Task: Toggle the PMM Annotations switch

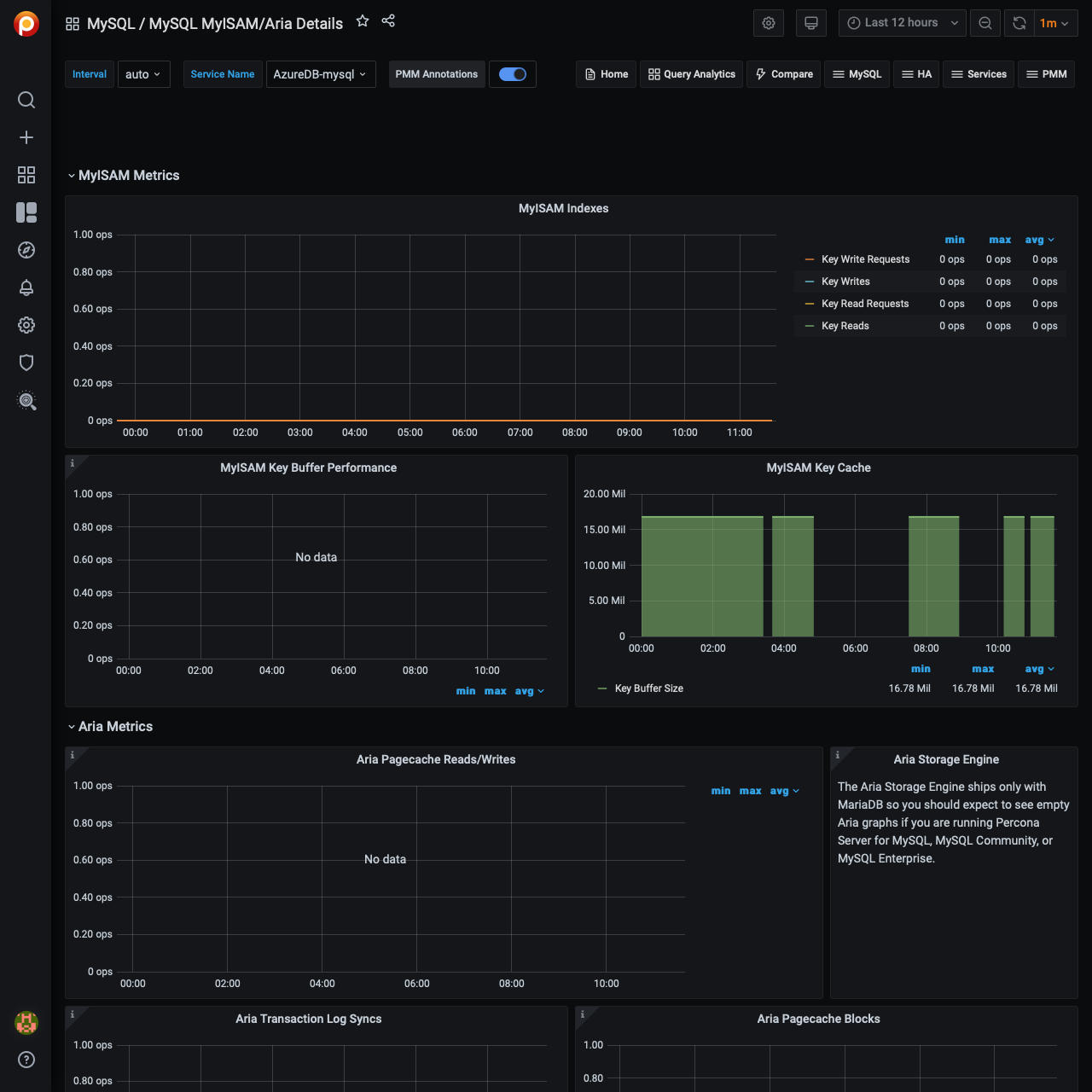Action: 513,74
